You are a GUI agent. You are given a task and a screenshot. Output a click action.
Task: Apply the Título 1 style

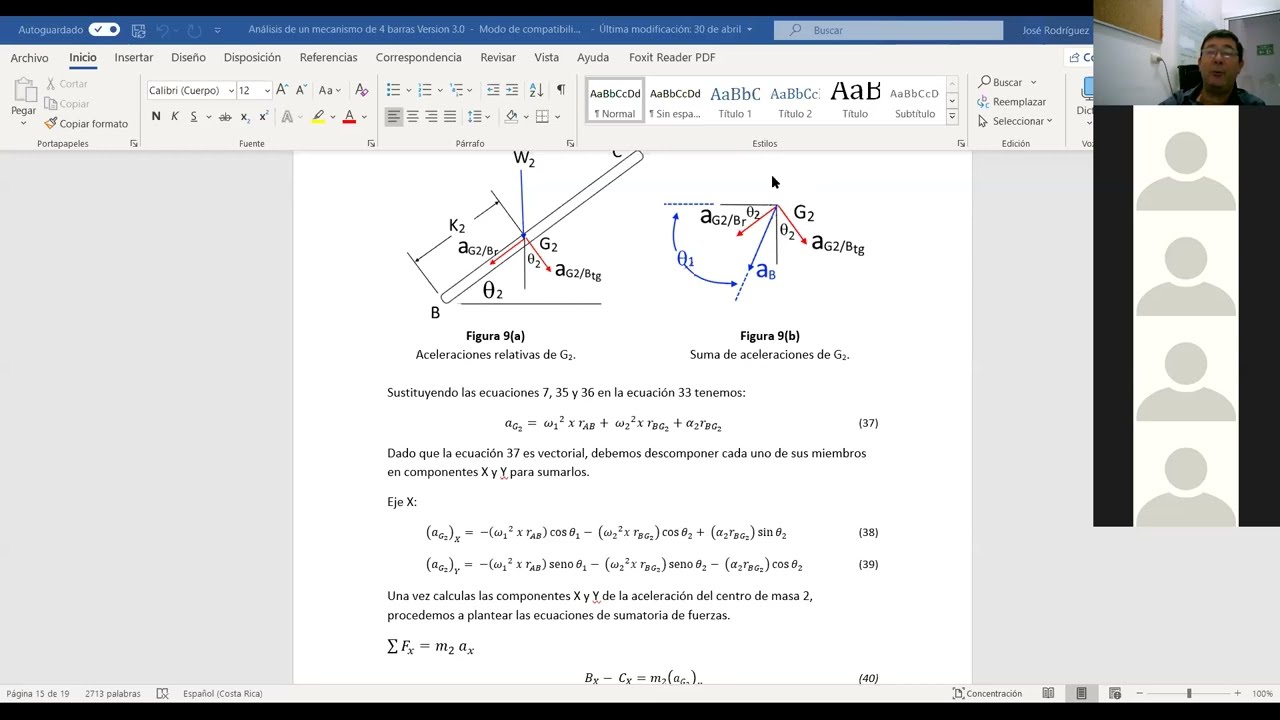[x=735, y=102]
